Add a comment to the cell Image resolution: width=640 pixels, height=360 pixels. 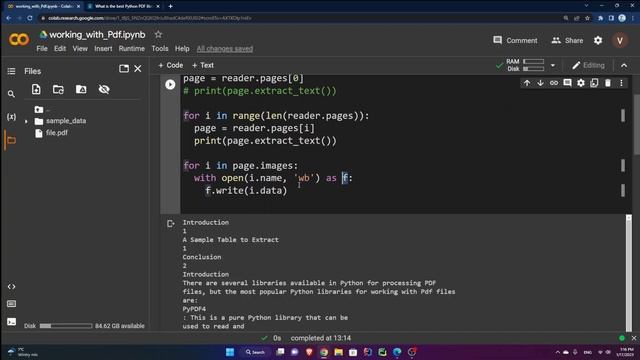[x=567, y=83]
